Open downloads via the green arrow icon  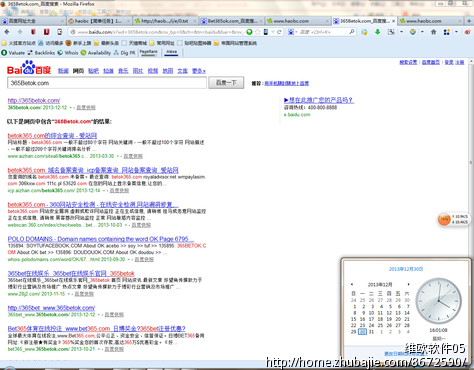coord(377,32)
